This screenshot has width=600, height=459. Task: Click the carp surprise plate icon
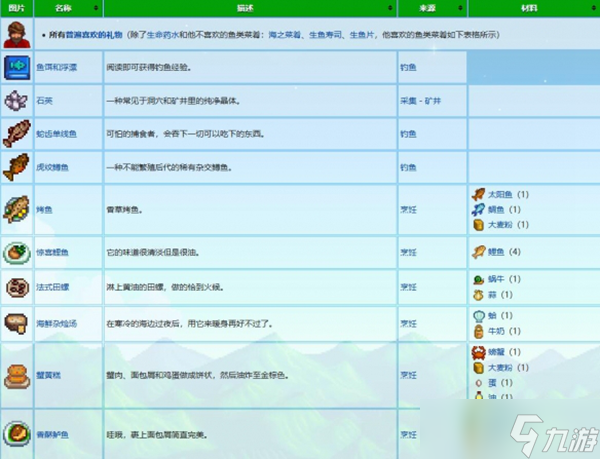[x=17, y=252]
